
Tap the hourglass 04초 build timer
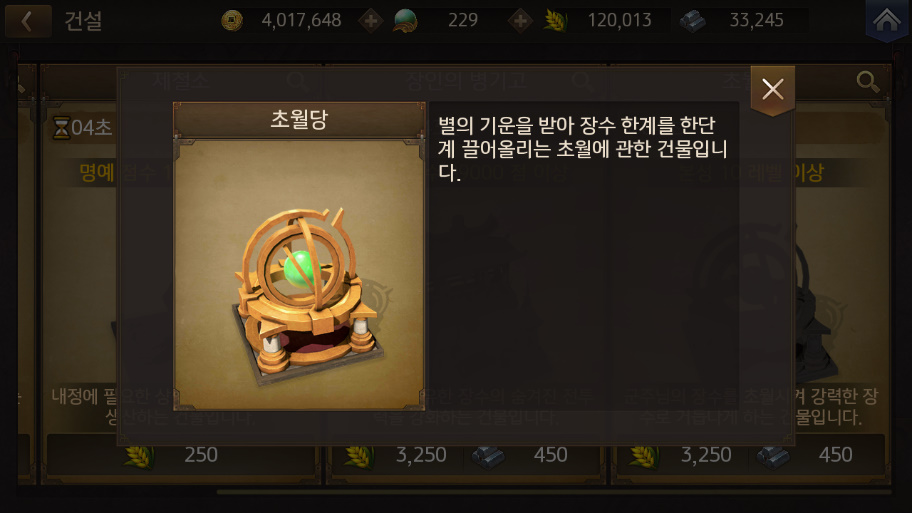pos(82,127)
